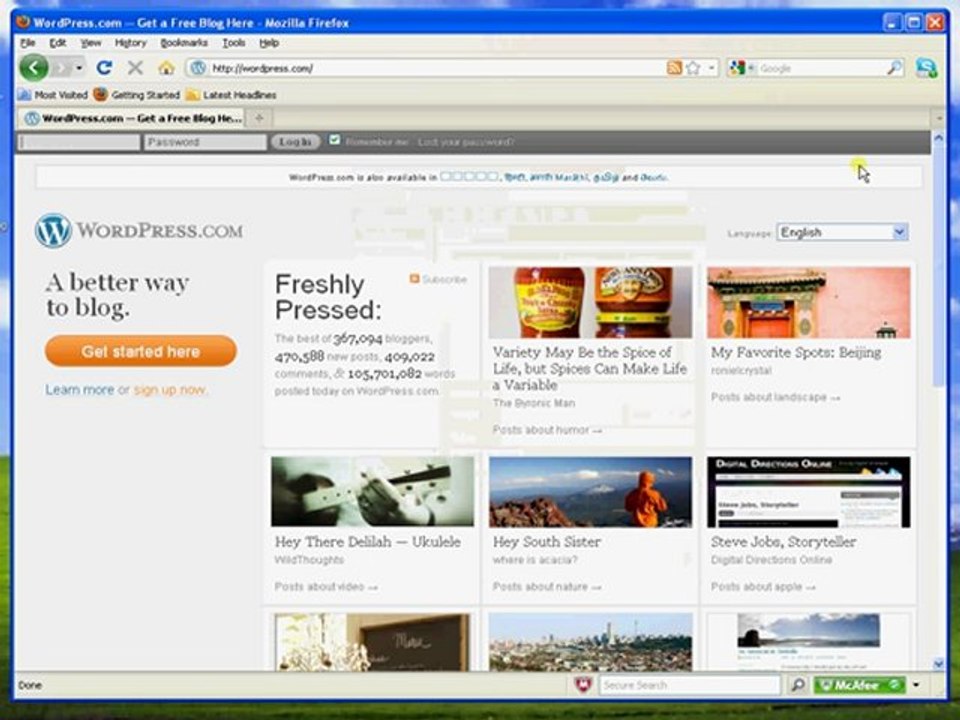The width and height of the screenshot is (960, 720).
Task: Open the back/forward history dropdown arrow
Action: [80, 68]
